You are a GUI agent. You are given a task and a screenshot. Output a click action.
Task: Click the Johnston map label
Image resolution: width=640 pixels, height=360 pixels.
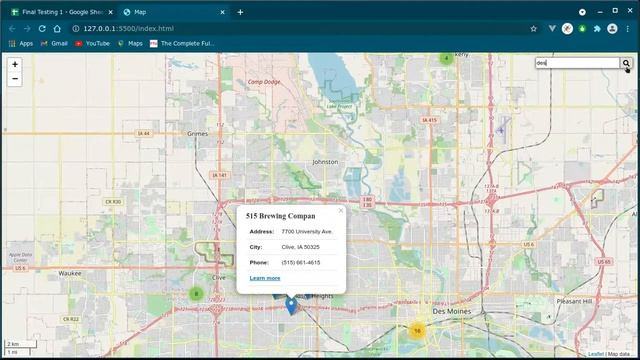325,162
